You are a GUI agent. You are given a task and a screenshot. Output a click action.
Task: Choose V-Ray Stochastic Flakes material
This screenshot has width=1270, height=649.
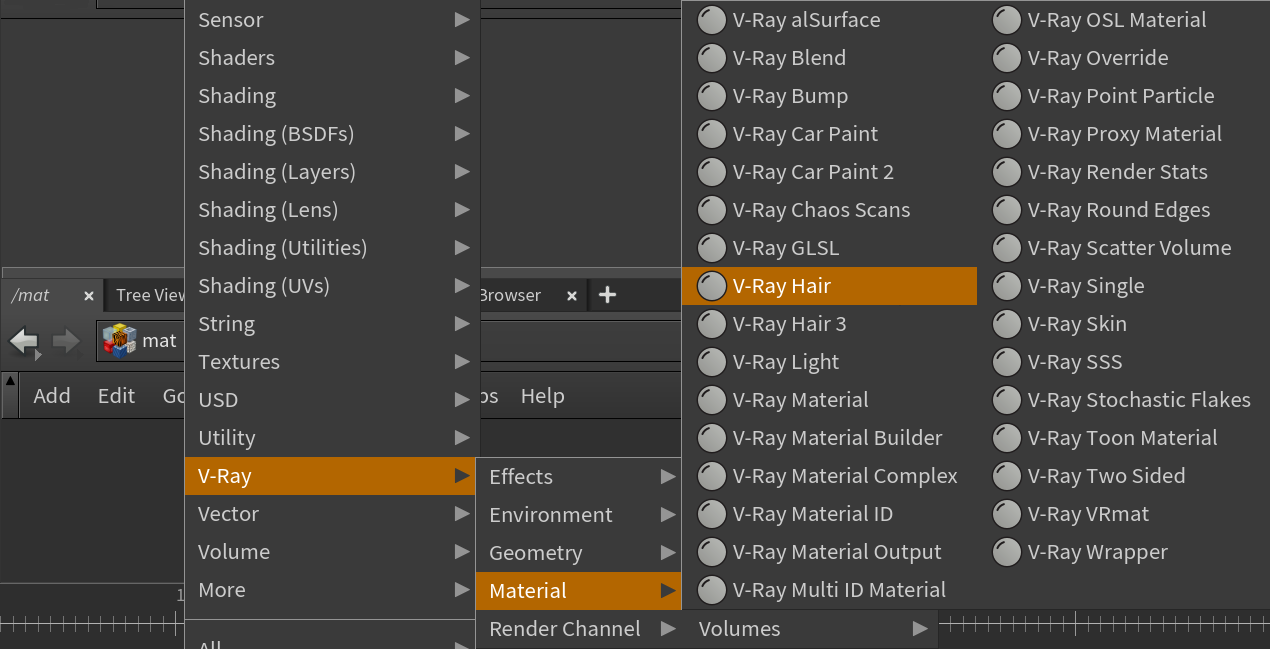coord(1124,400)
